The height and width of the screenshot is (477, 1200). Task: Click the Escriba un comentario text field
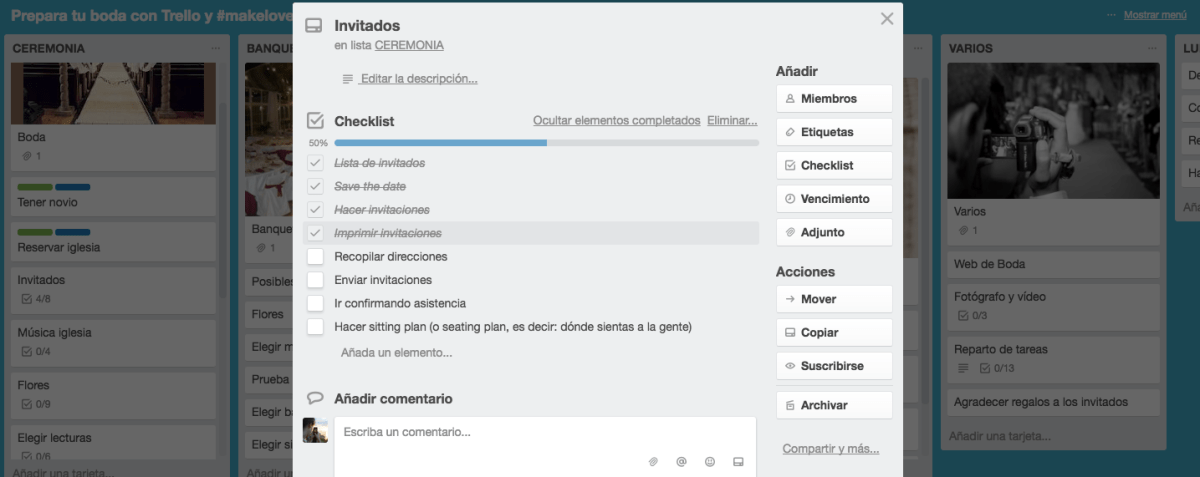coord(545,433)
